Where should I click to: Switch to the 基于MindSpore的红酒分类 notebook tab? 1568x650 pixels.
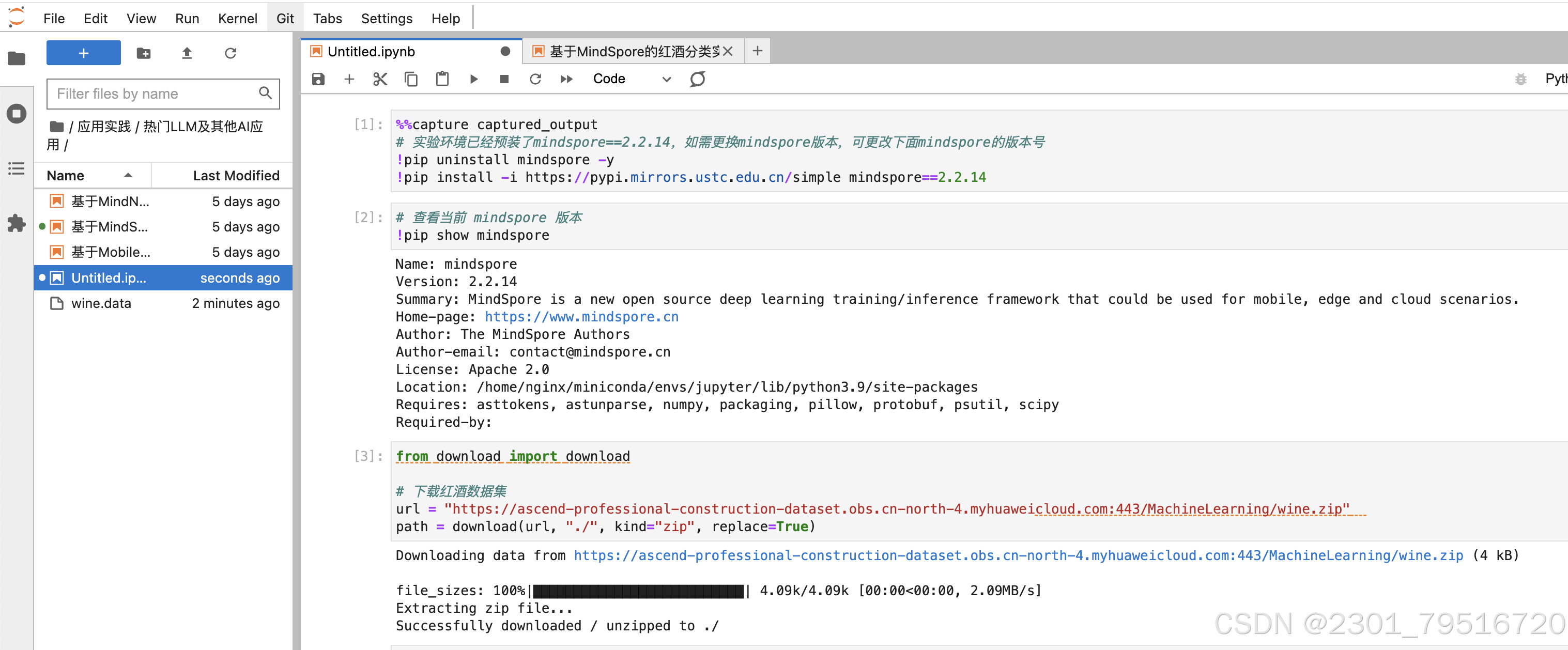[x=633, y=52]
